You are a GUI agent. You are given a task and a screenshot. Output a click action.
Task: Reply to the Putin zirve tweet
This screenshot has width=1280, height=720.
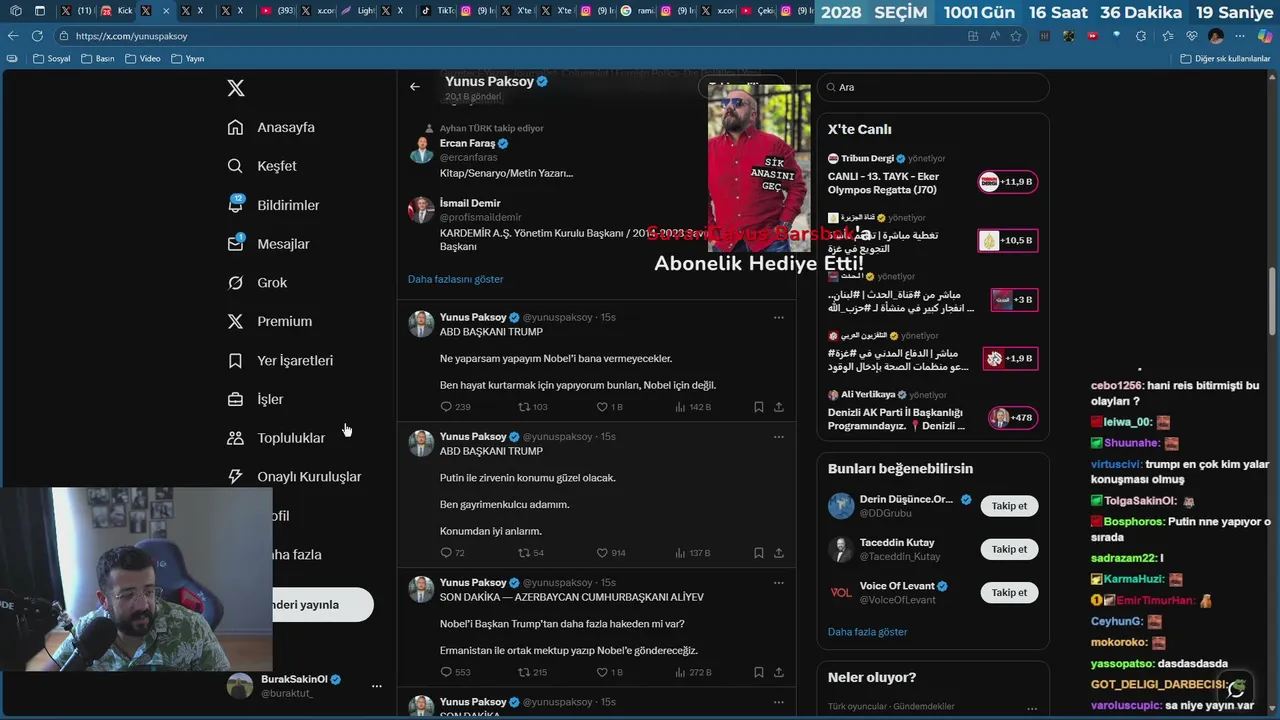point(453,553)
